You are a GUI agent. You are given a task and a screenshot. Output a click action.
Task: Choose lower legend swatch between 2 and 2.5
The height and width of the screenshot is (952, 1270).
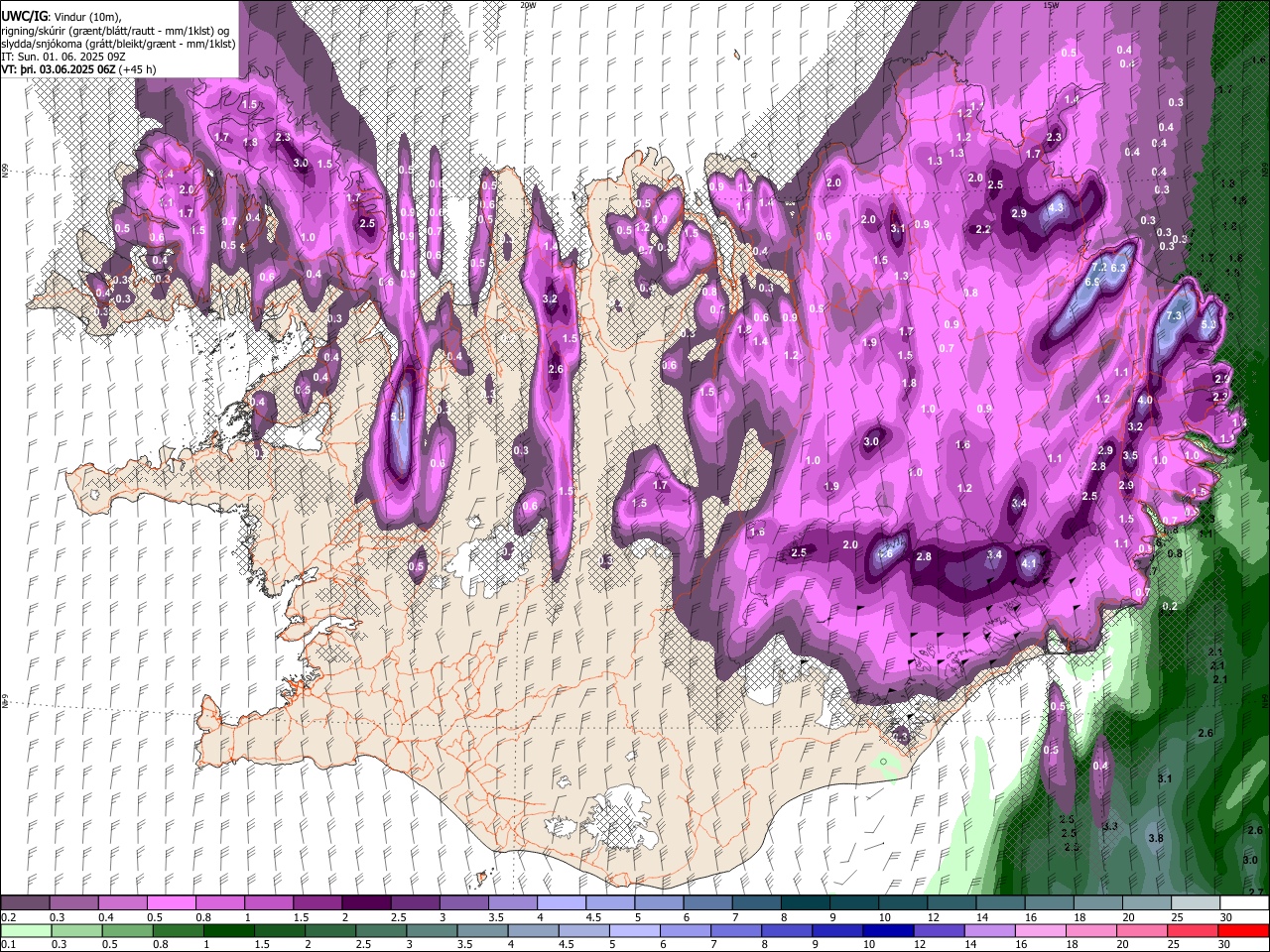(x=331, y=930)
